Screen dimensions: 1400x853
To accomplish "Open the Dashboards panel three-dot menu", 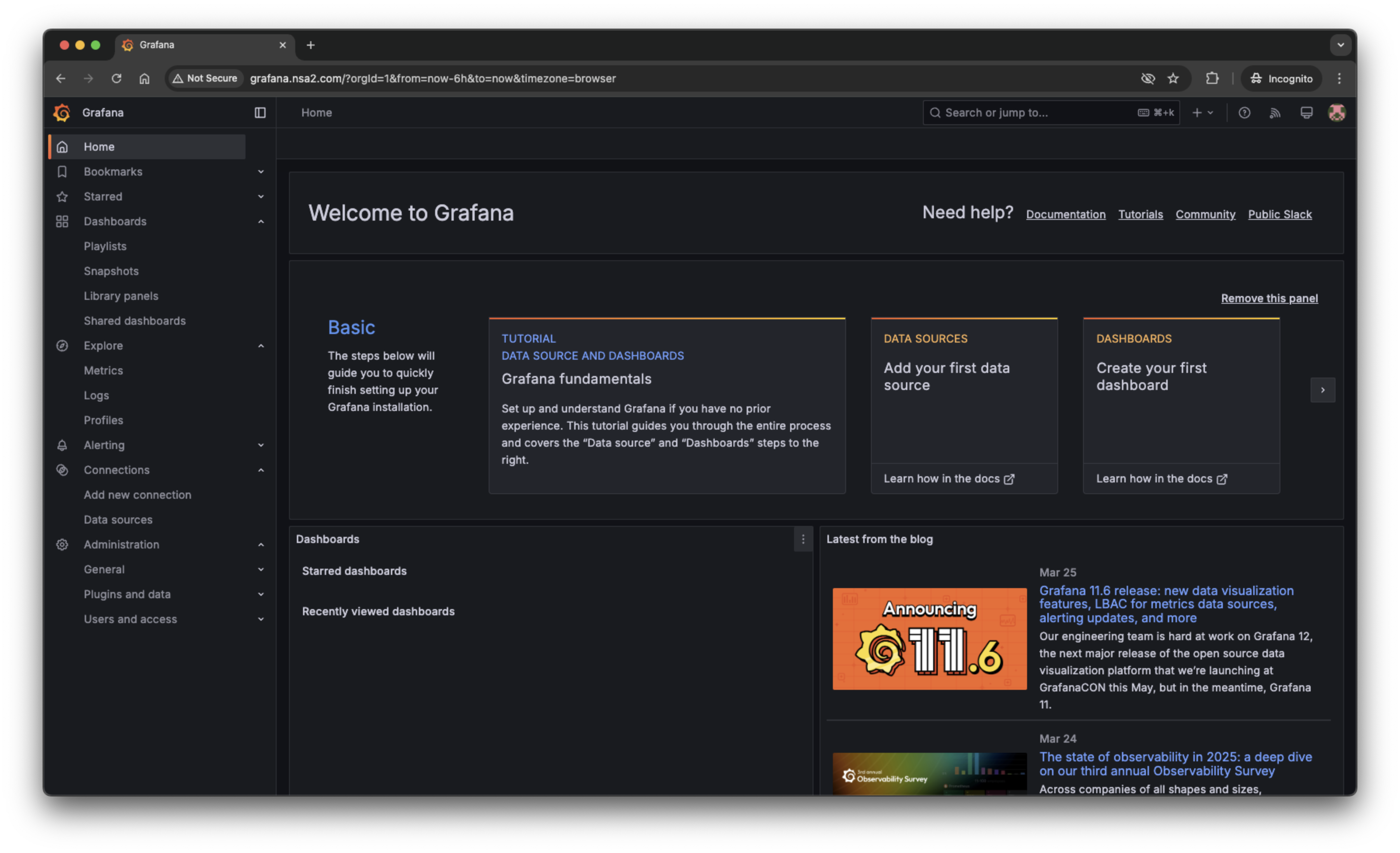I will 803,539.
